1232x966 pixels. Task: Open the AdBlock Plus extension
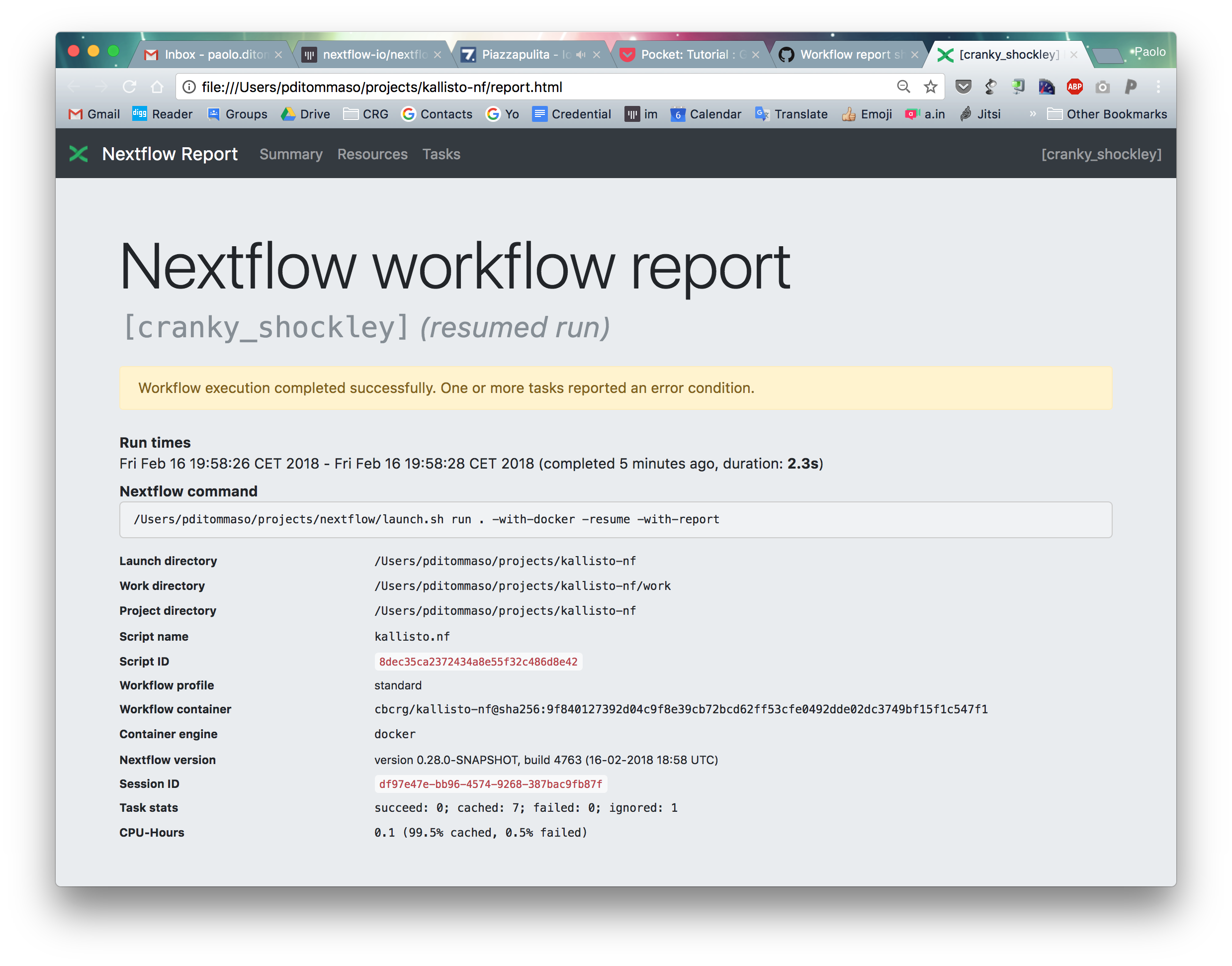(1074, 87)
